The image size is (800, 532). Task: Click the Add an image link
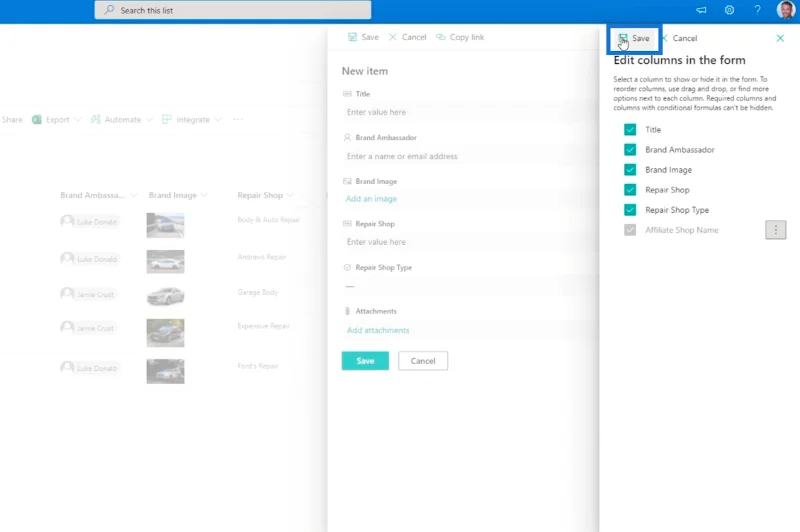tap(371, 199)
